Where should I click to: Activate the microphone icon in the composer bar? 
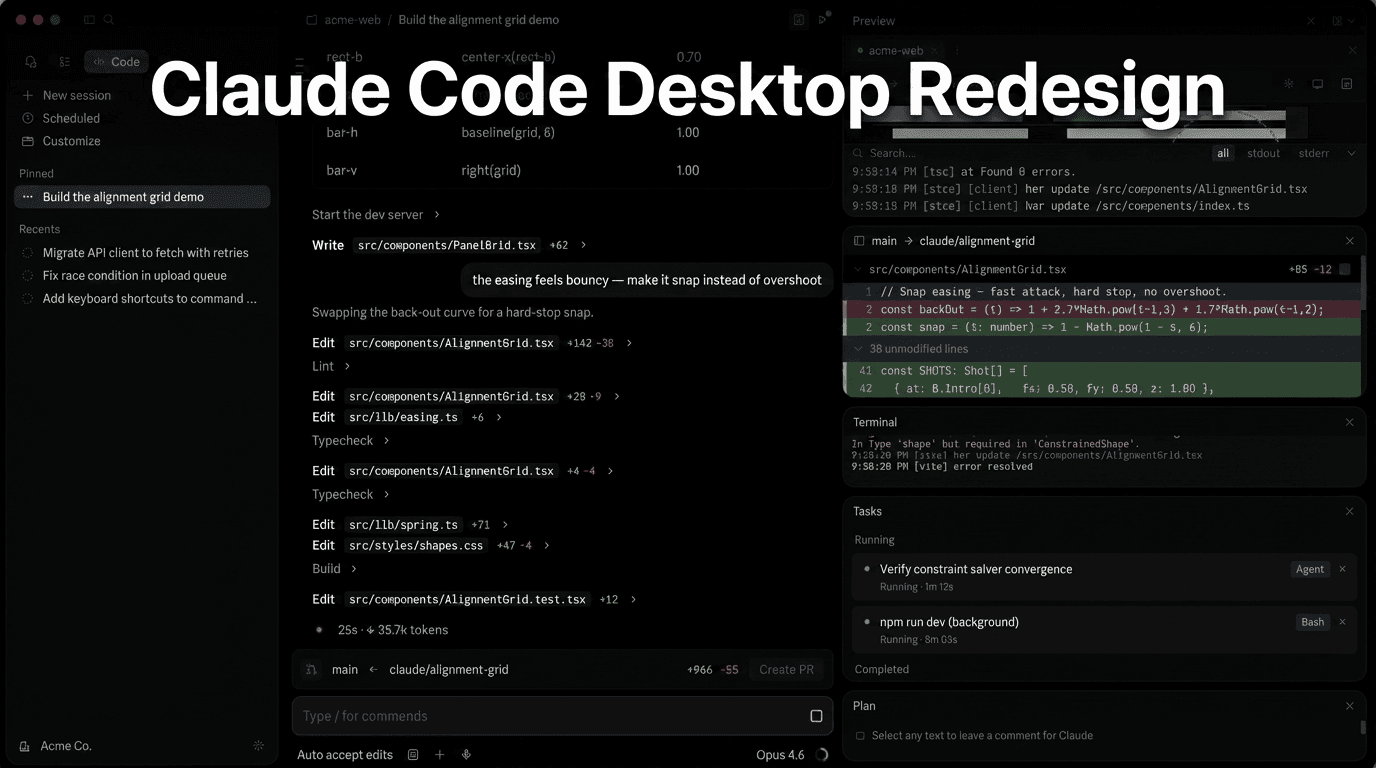click(x=466, y=754)
